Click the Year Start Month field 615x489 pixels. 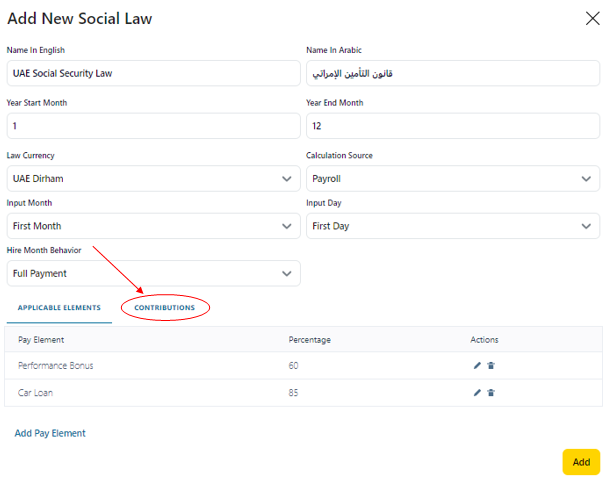tap(153, 126)
